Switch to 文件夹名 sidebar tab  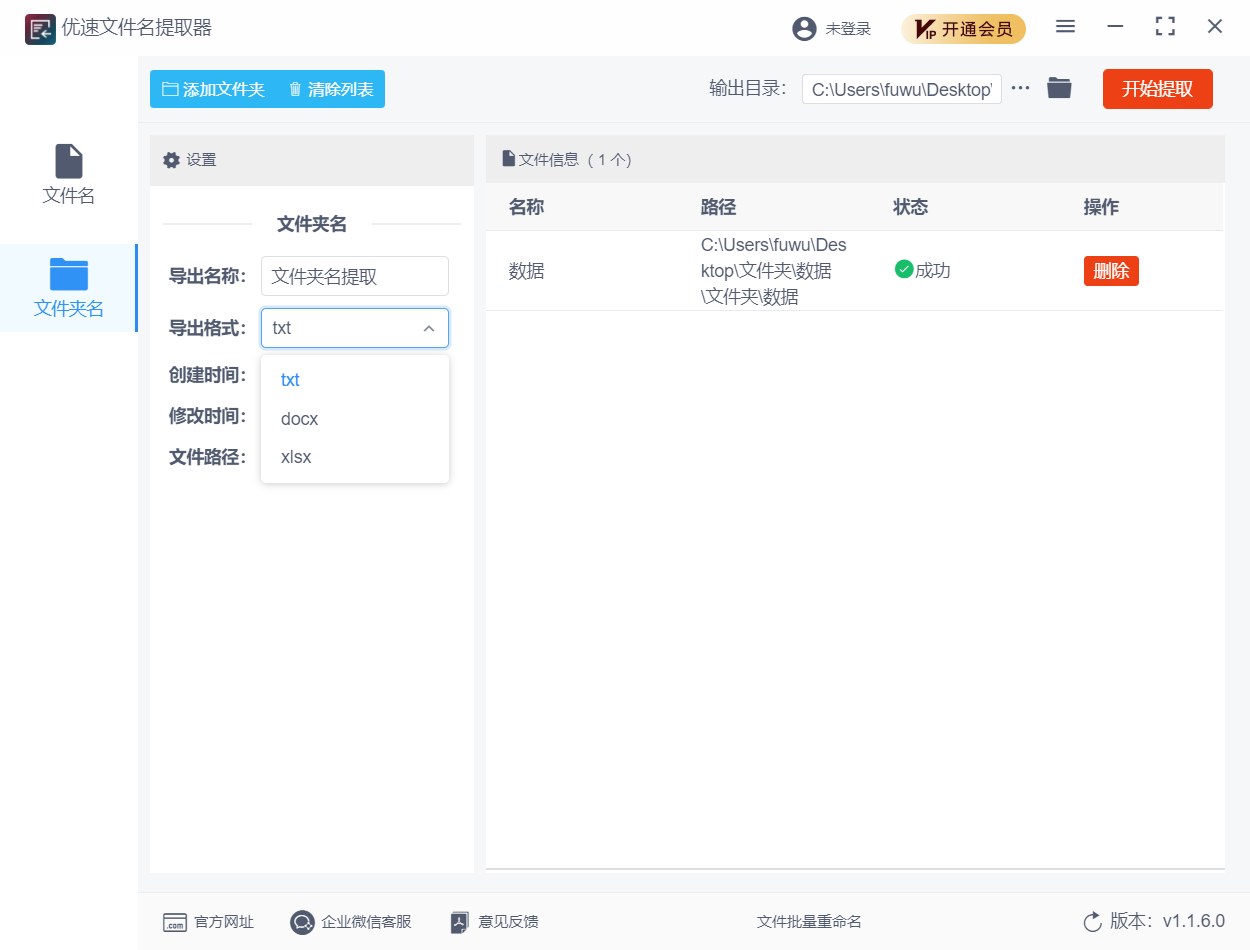(69, 288)
